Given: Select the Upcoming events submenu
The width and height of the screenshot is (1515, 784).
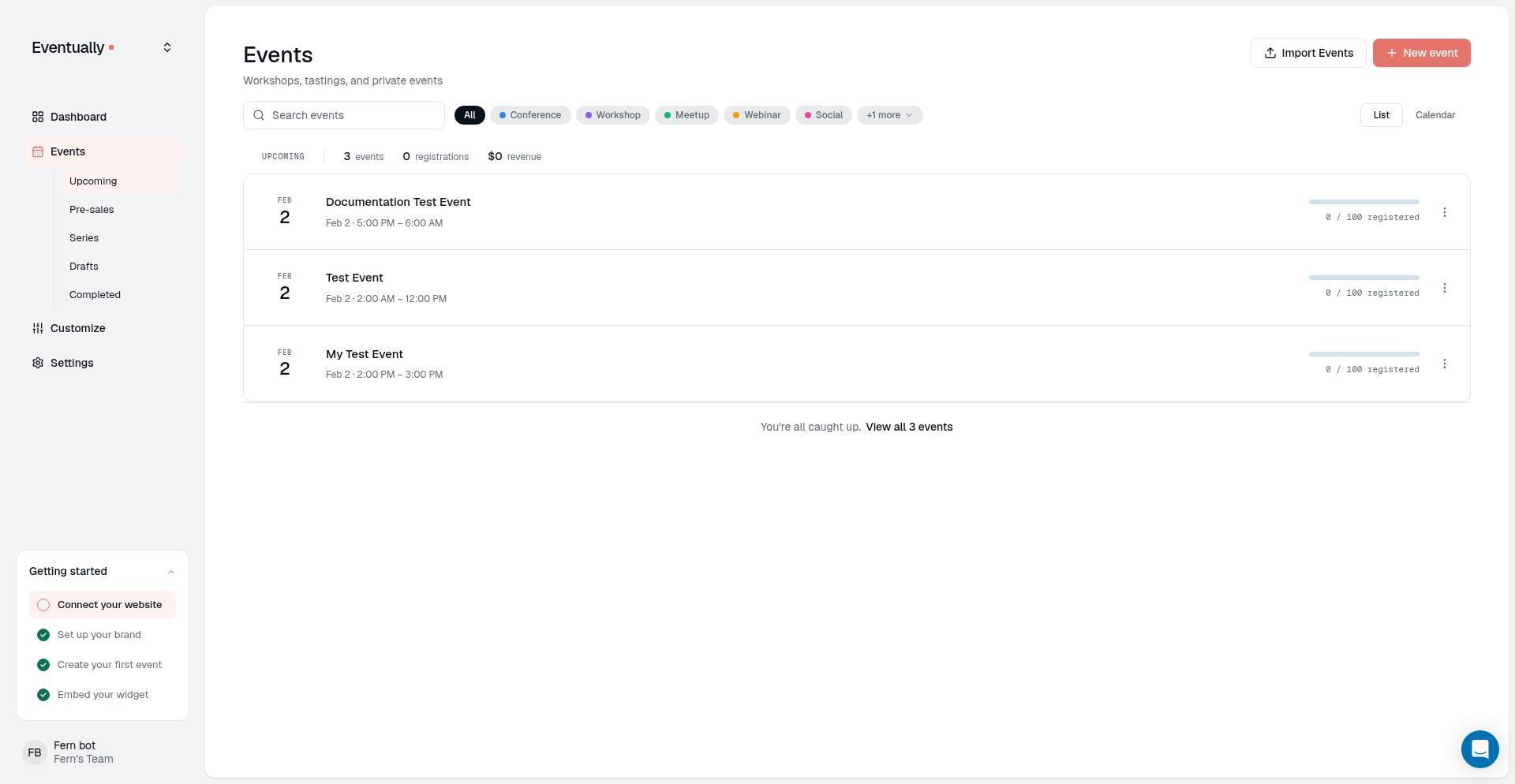Looking at the screenshot, I should coord(121,181).
